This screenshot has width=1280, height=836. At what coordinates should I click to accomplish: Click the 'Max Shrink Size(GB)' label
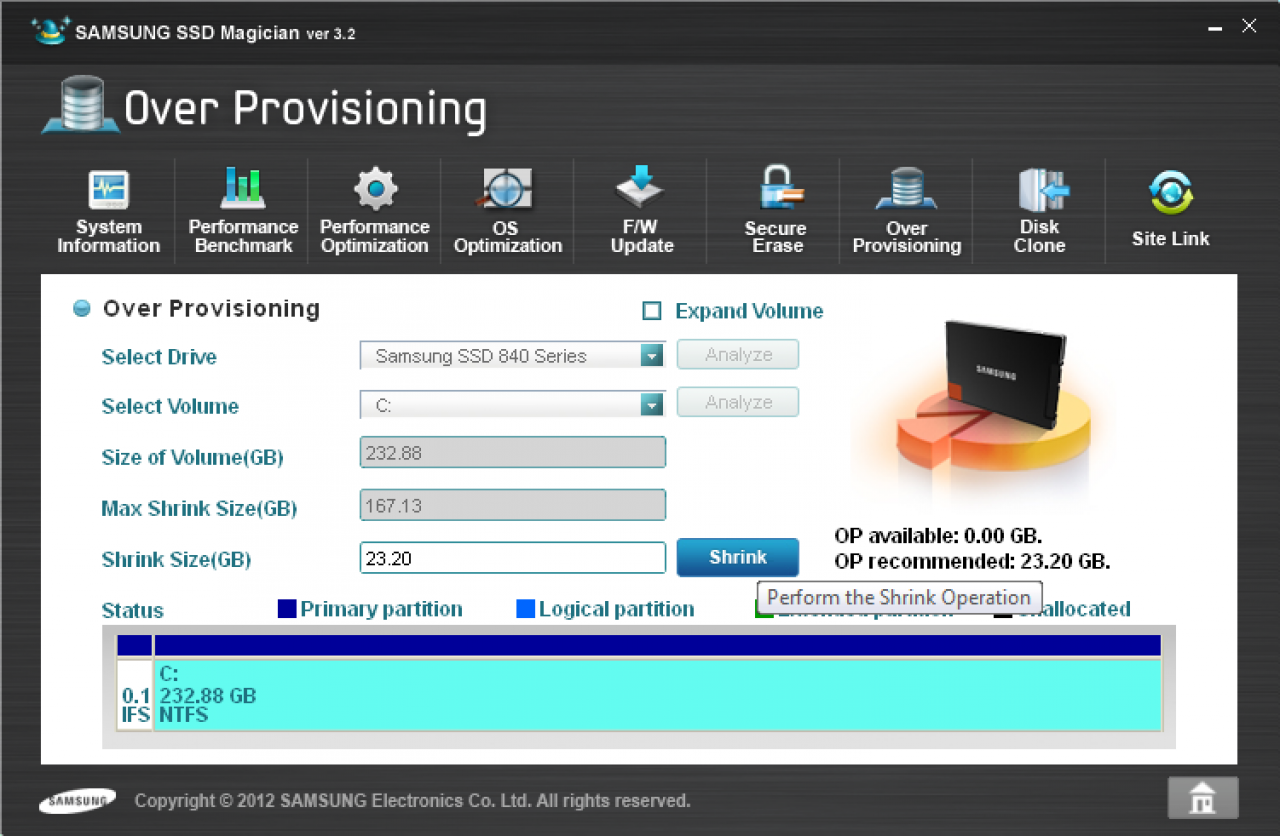click(199, 508)
